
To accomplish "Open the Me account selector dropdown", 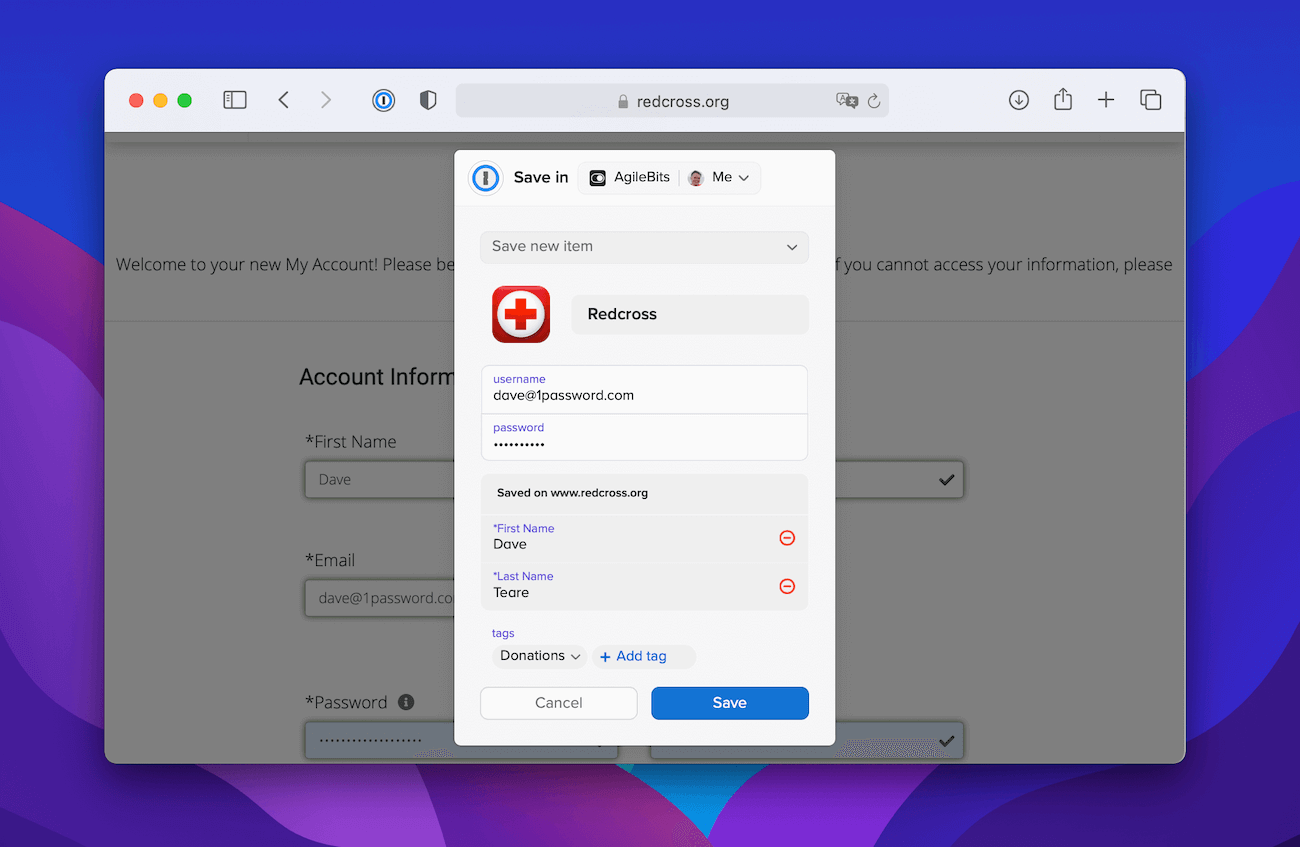I will click(x=722, y=177).
